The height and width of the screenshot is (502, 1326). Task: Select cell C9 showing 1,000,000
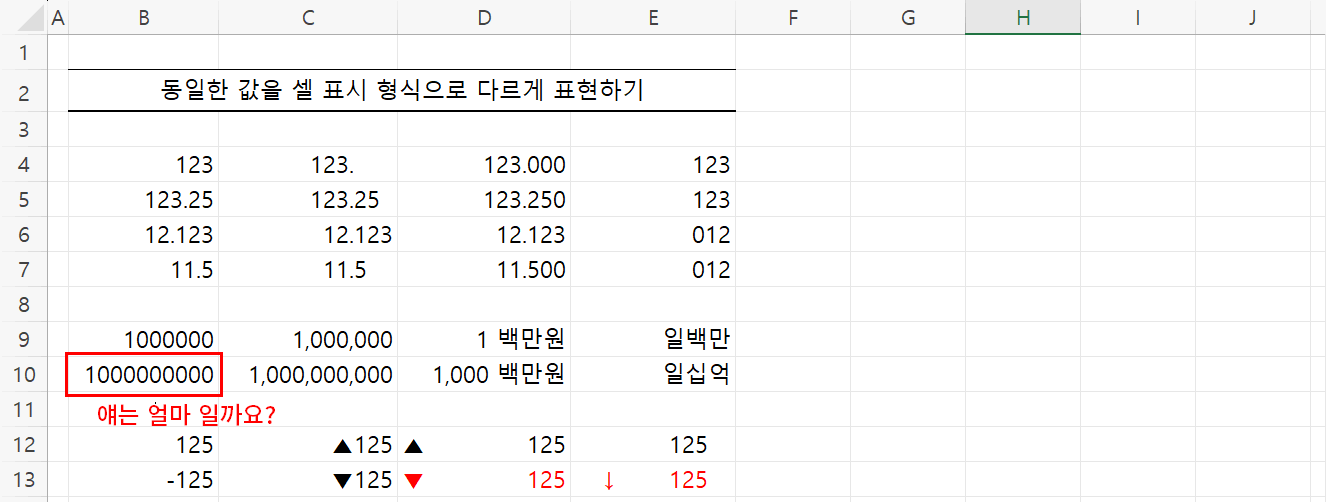tap(308, 339)
